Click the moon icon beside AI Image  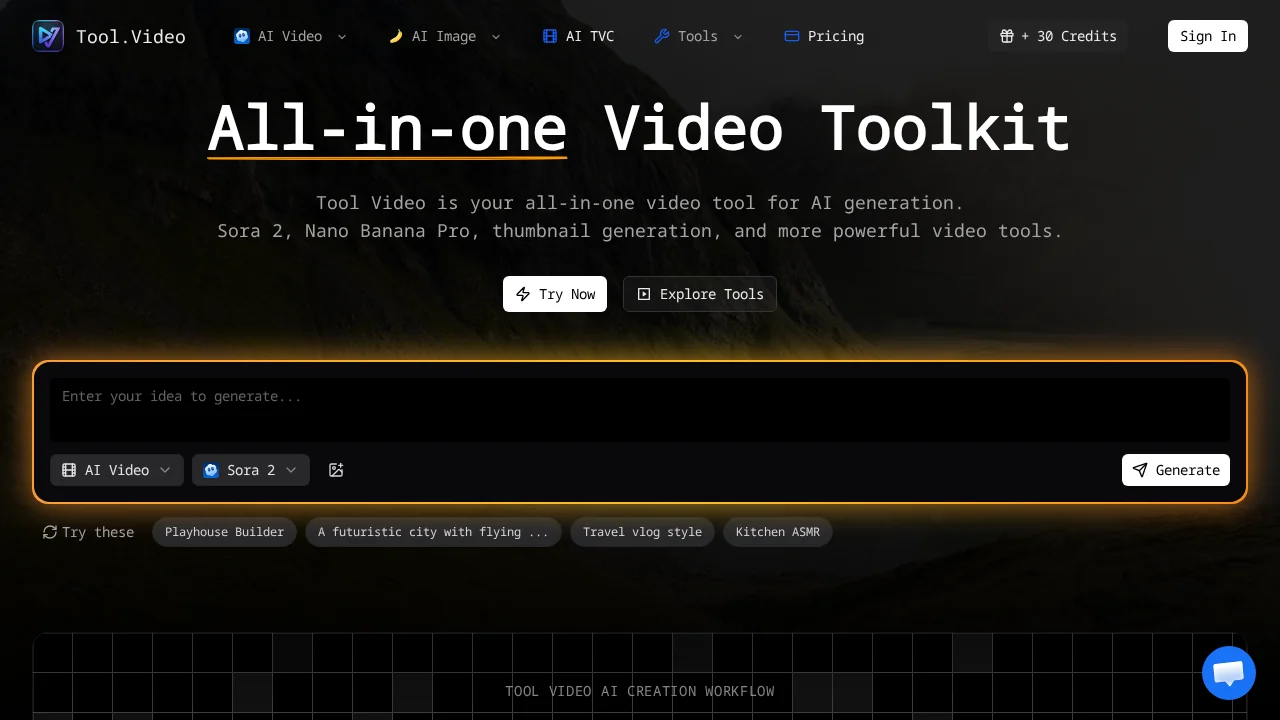(397, 36)
